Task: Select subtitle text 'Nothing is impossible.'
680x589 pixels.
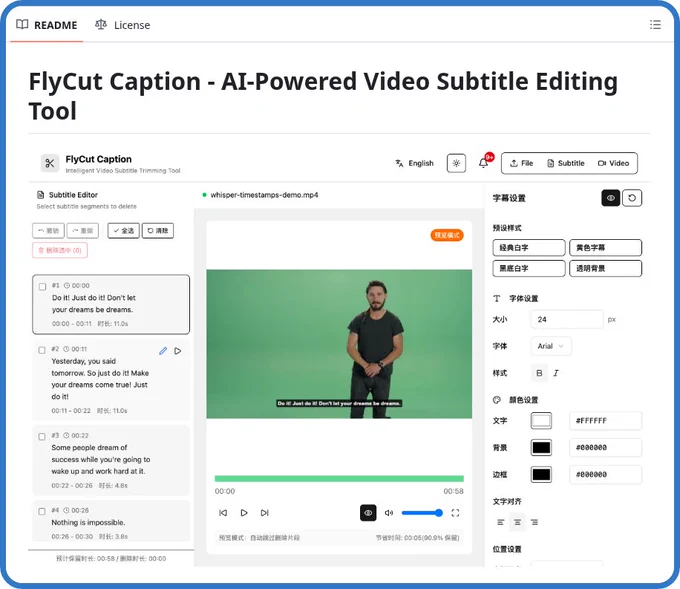Action: click(x=88, y=523)
